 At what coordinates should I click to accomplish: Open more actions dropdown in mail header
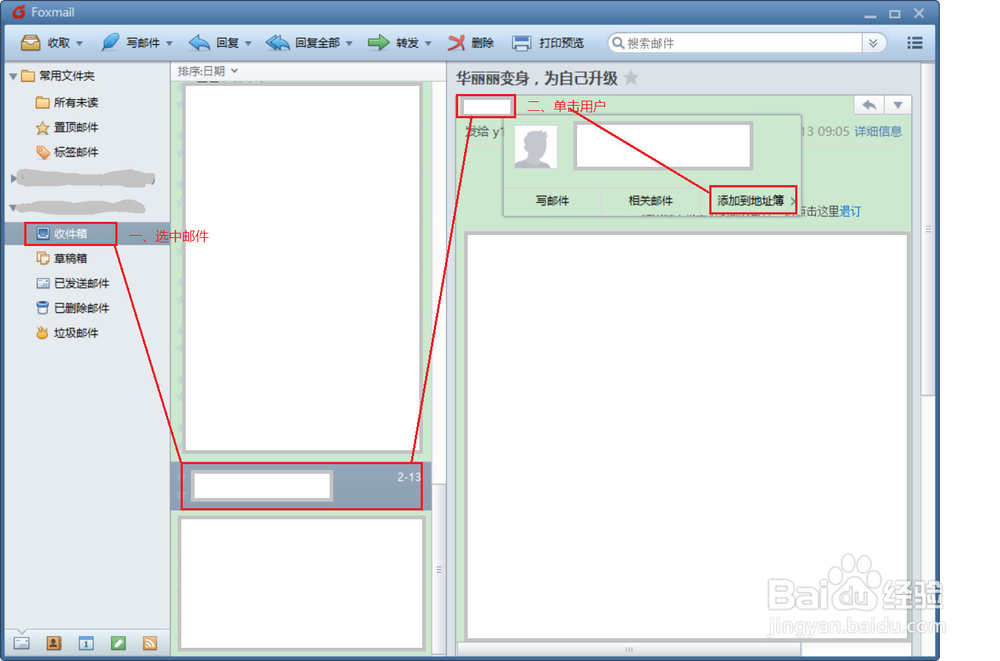point(898,105)
